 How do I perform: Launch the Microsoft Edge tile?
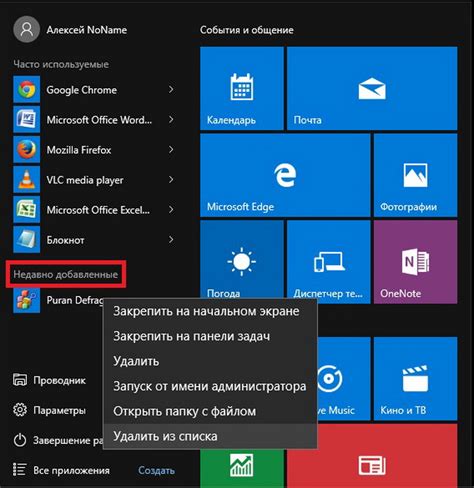(x=285, y=175)
